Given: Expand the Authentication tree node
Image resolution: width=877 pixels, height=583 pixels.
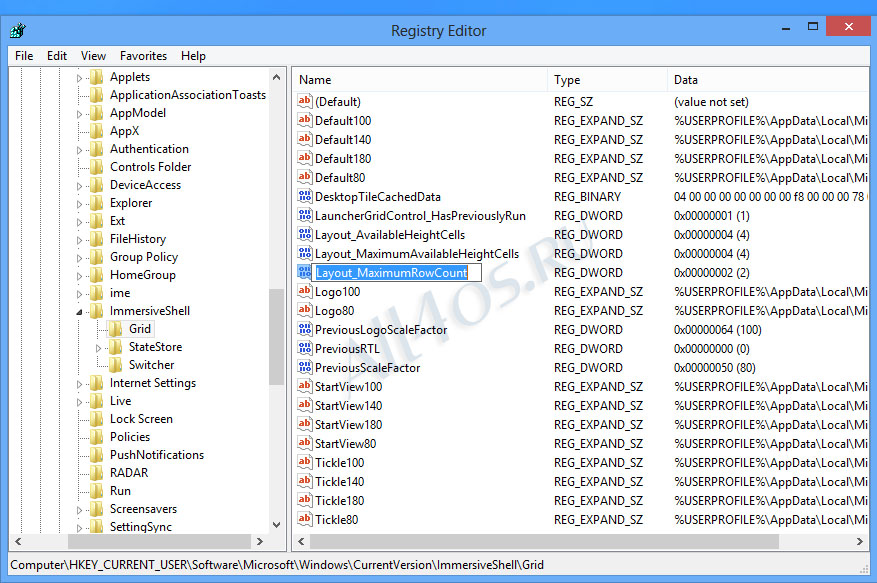Looking at the screenshot, I should 79,150.
